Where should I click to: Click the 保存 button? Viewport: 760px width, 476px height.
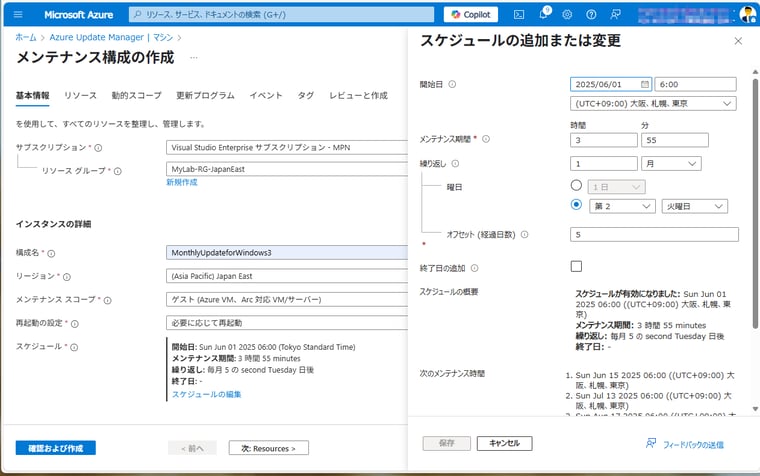(446, 443)
